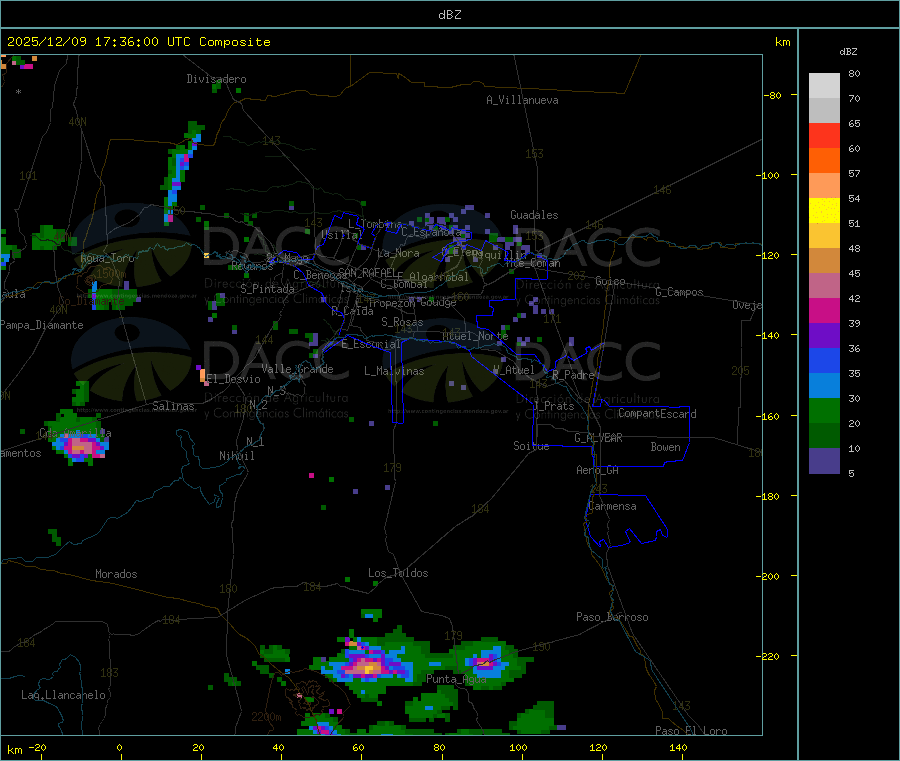The width and height of the screenshot is (900, 761).
Task: Click the Salinas map label
Action: [x=173, y=406]
